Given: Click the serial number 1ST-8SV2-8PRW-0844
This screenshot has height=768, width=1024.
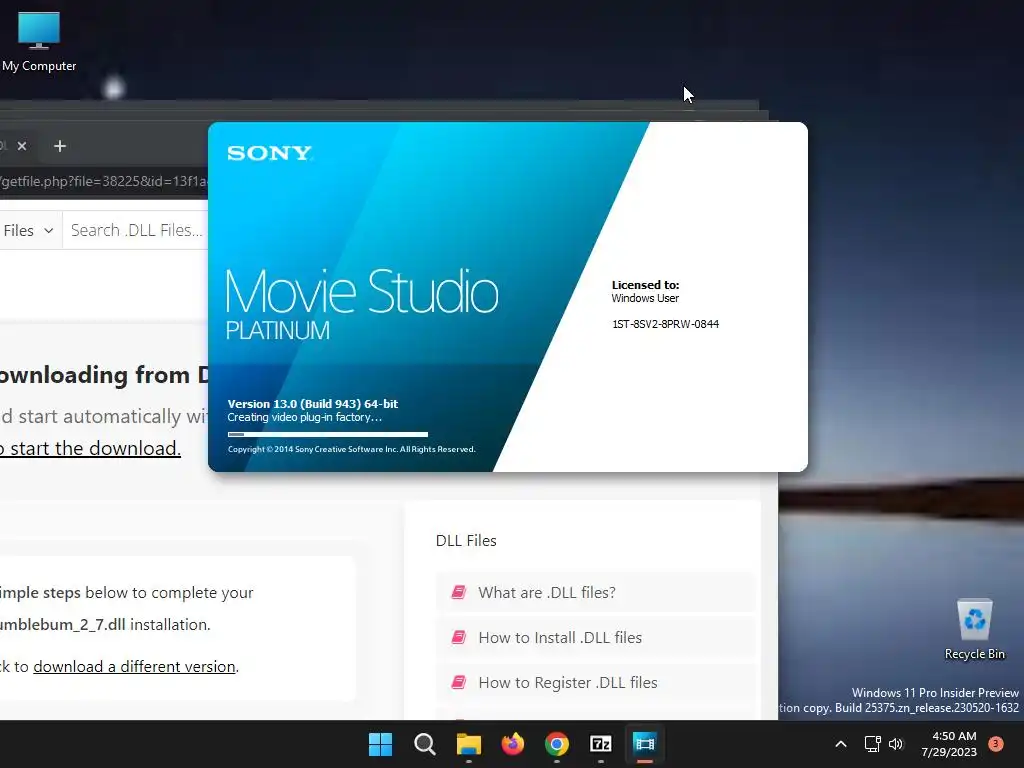Looking at the screenshot, I should [x=665, y=324].
